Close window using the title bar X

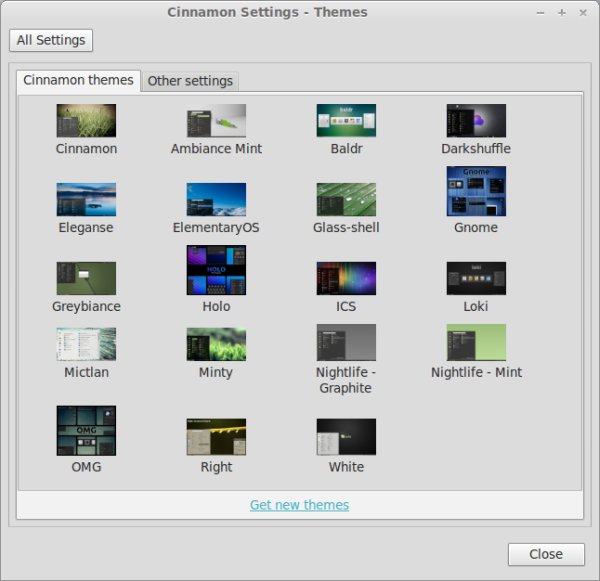[583, 13]
